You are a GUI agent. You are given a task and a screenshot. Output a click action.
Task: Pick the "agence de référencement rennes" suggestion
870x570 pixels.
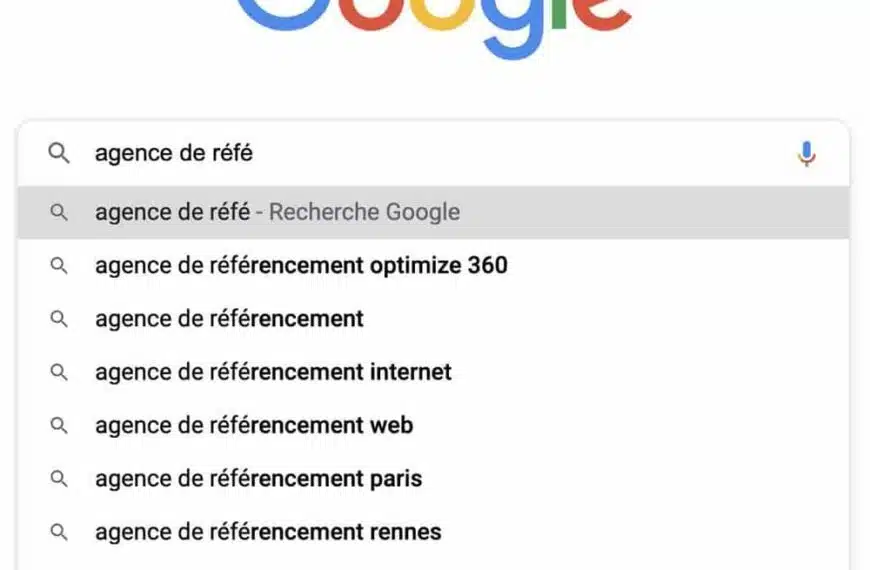pos(268,531)
